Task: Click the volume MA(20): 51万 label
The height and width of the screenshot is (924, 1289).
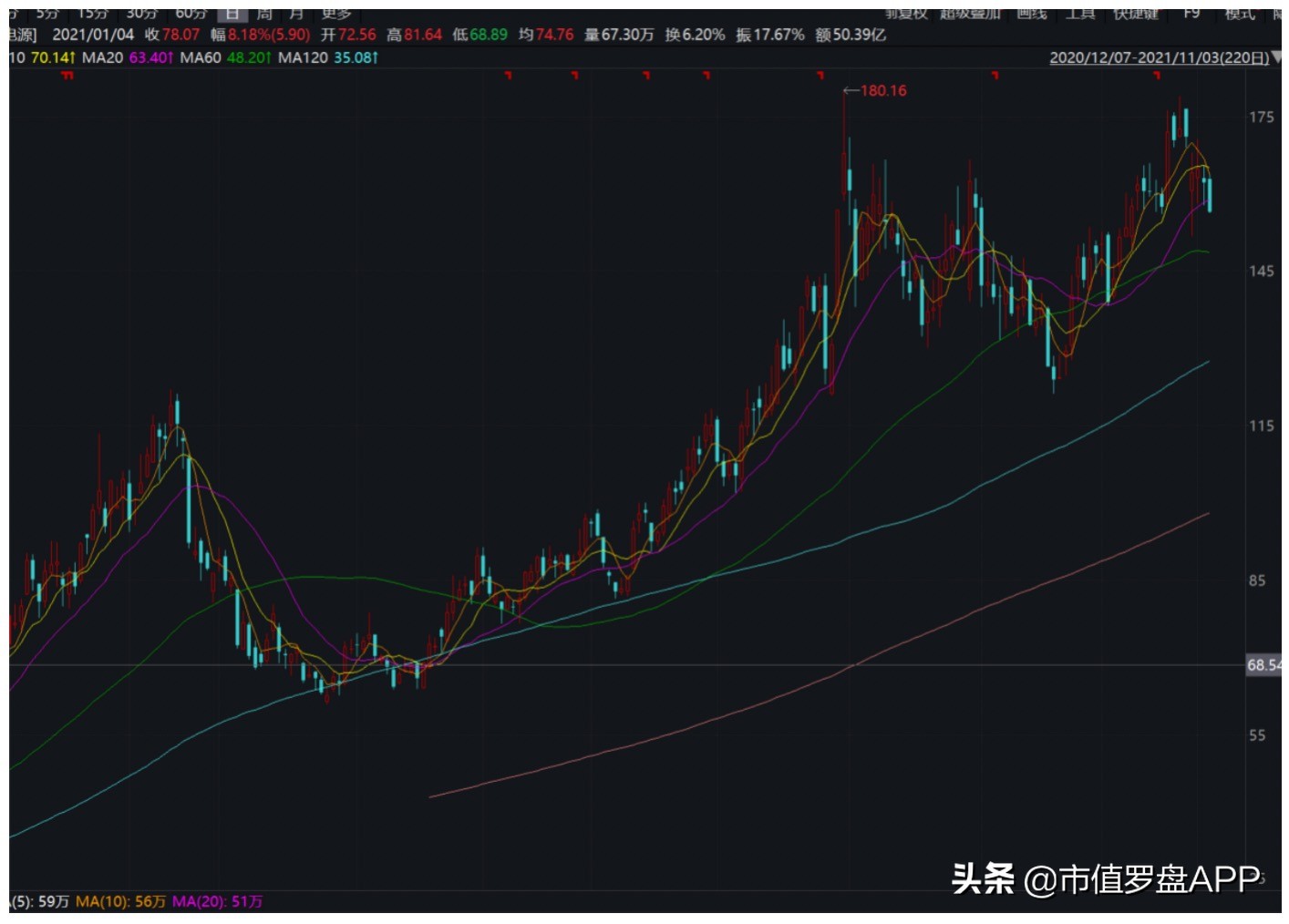Action: (x=217, y=901)
